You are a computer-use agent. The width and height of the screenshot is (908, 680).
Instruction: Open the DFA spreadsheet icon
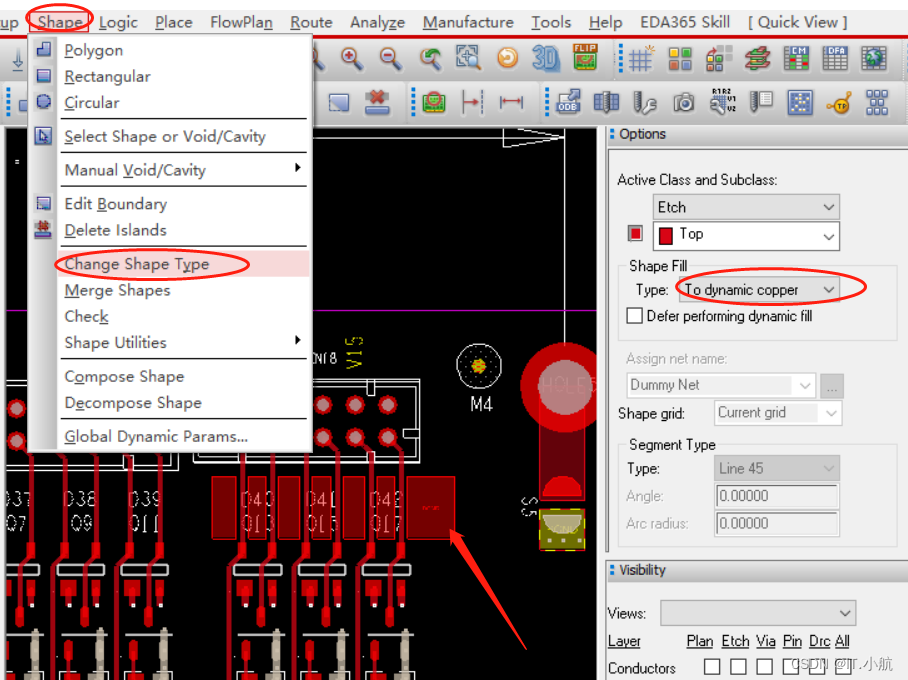click(x=835, y=59)
